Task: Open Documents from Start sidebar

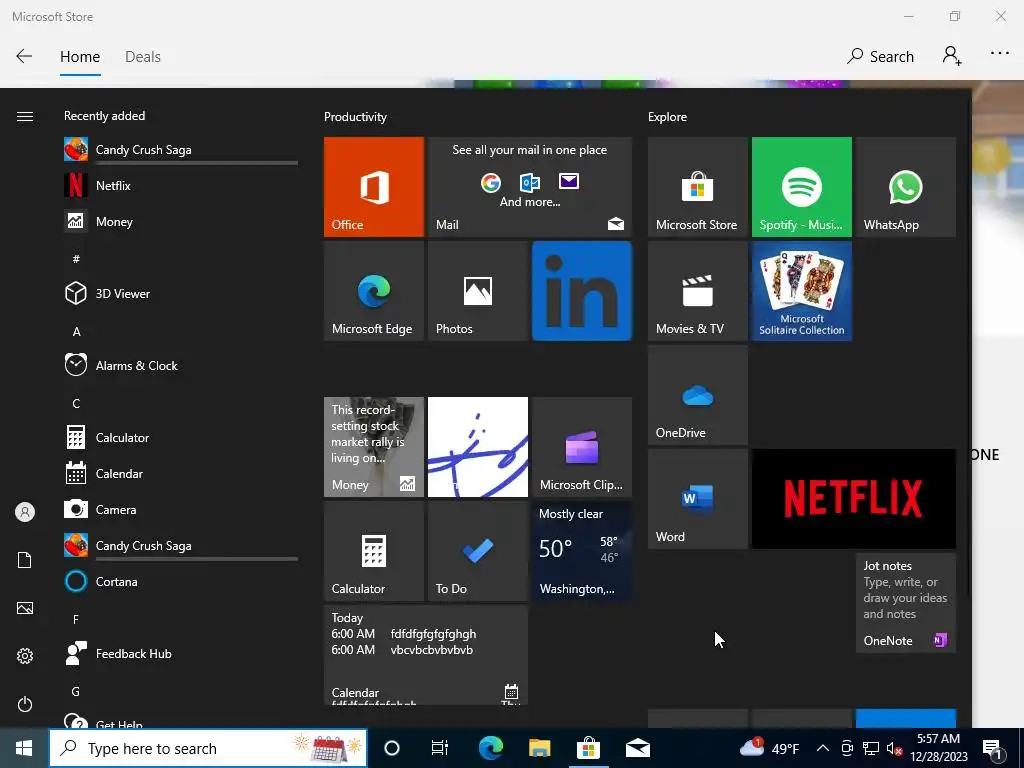Action: click(25, 560)
